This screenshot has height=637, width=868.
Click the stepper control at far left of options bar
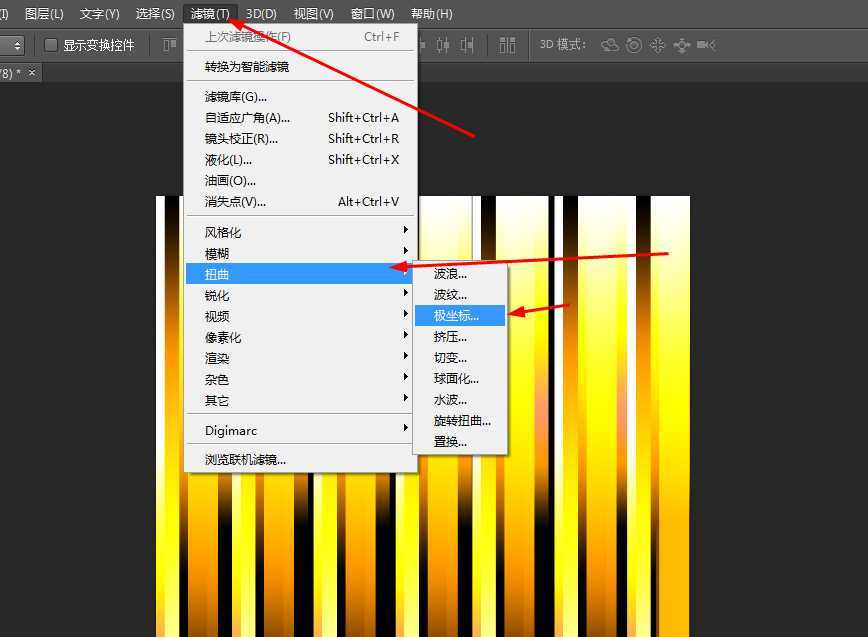[17, 45]
